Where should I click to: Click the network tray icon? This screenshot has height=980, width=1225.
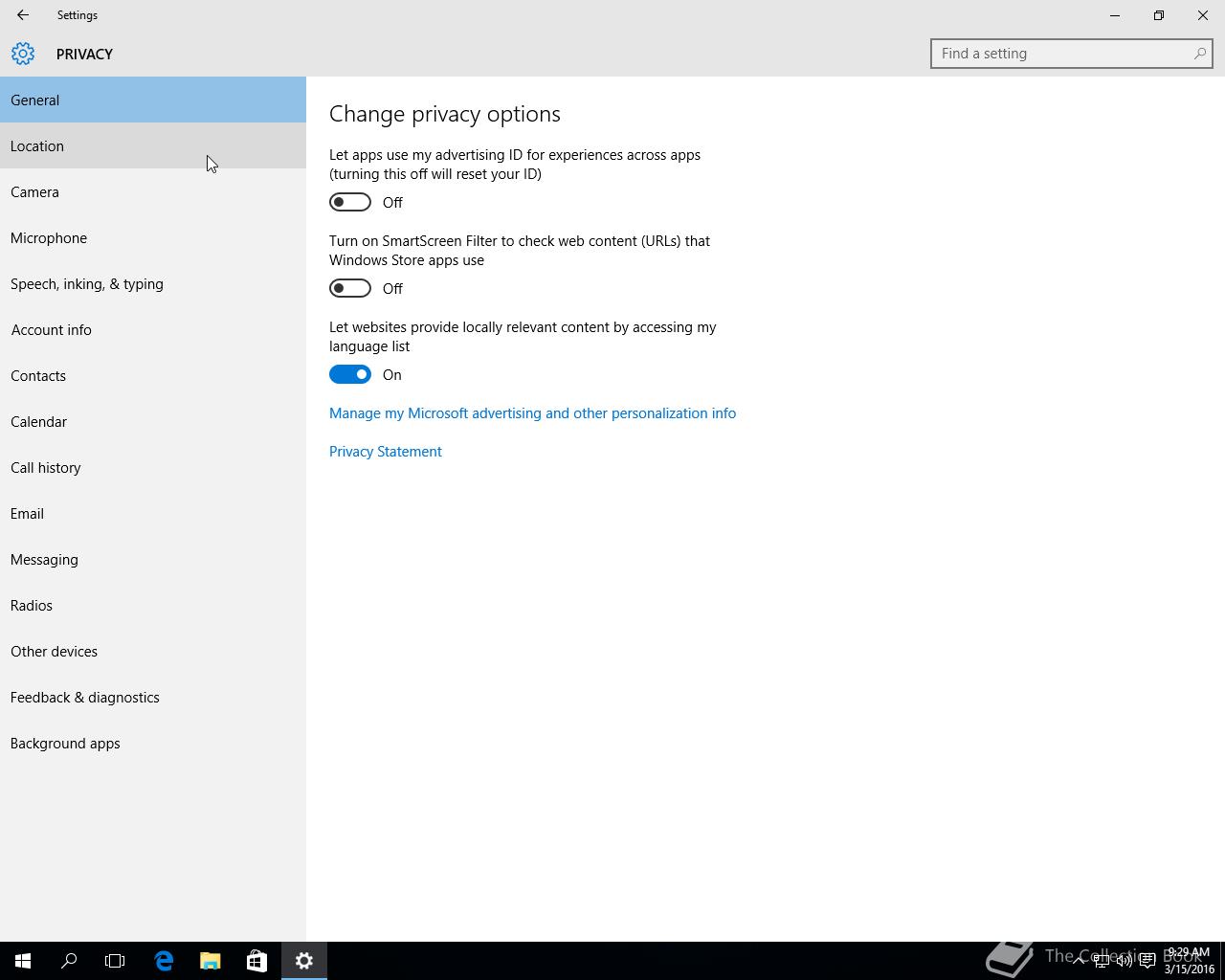click(1102, 961)
